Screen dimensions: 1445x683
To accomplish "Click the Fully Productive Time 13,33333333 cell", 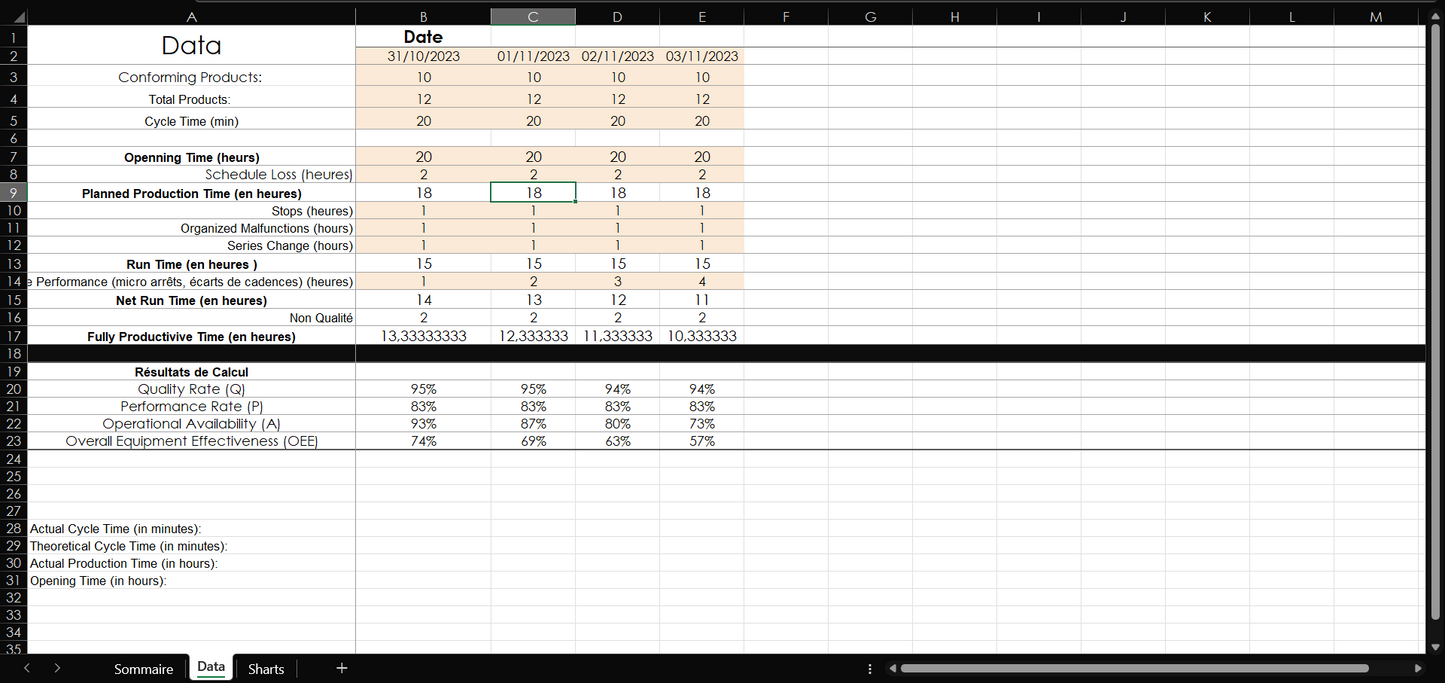I will [423, 336].
